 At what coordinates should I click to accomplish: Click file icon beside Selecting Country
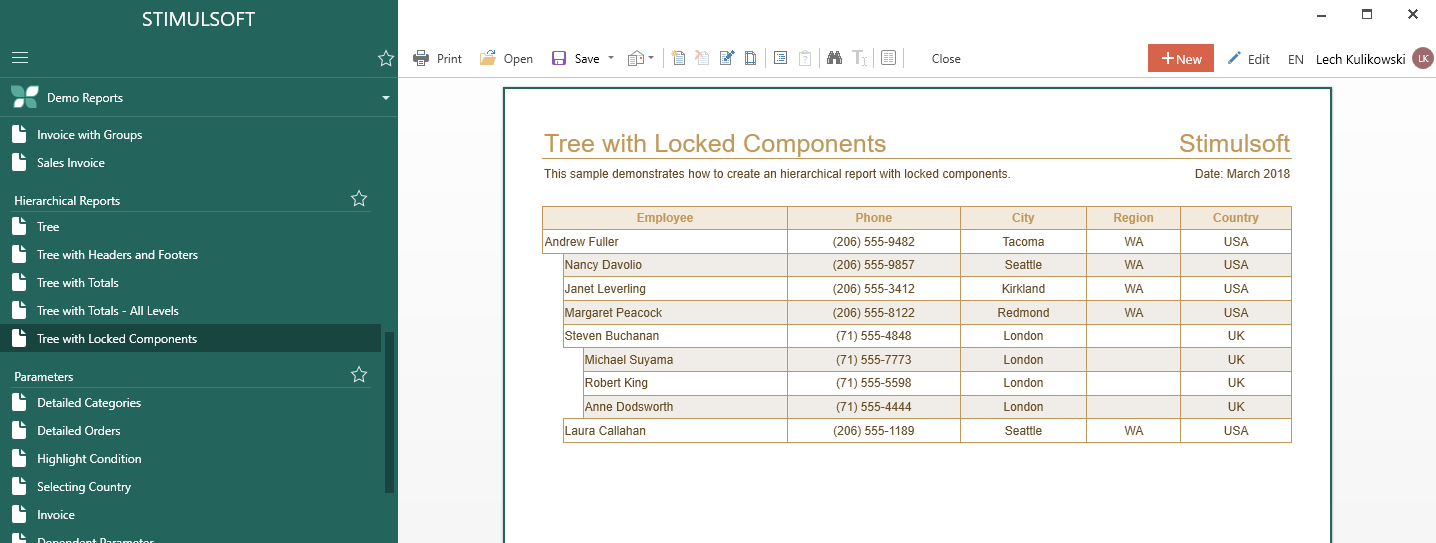pyautogui.click(x=19, y=487)
